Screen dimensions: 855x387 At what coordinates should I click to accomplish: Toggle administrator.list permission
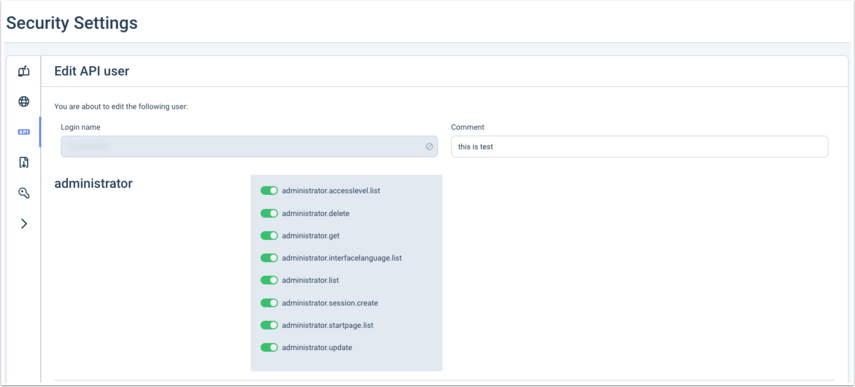(269, 280)
